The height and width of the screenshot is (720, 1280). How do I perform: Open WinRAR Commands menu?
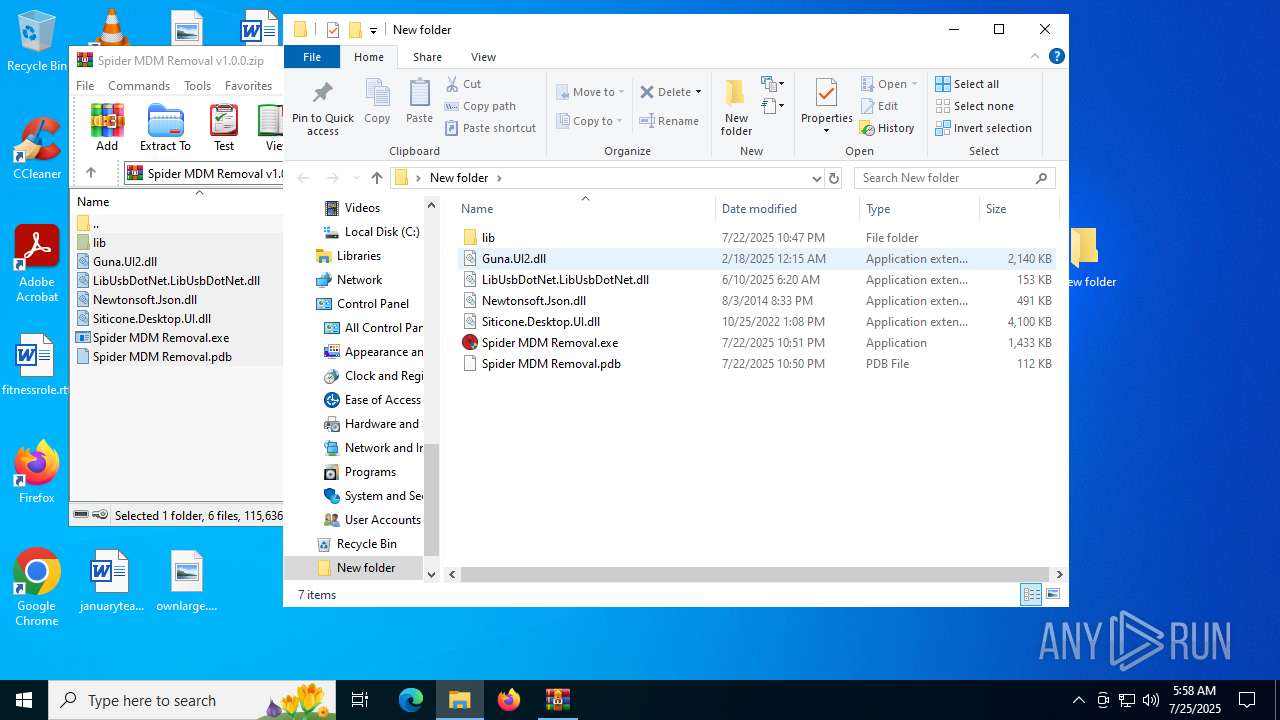click(x=139, y=86)
